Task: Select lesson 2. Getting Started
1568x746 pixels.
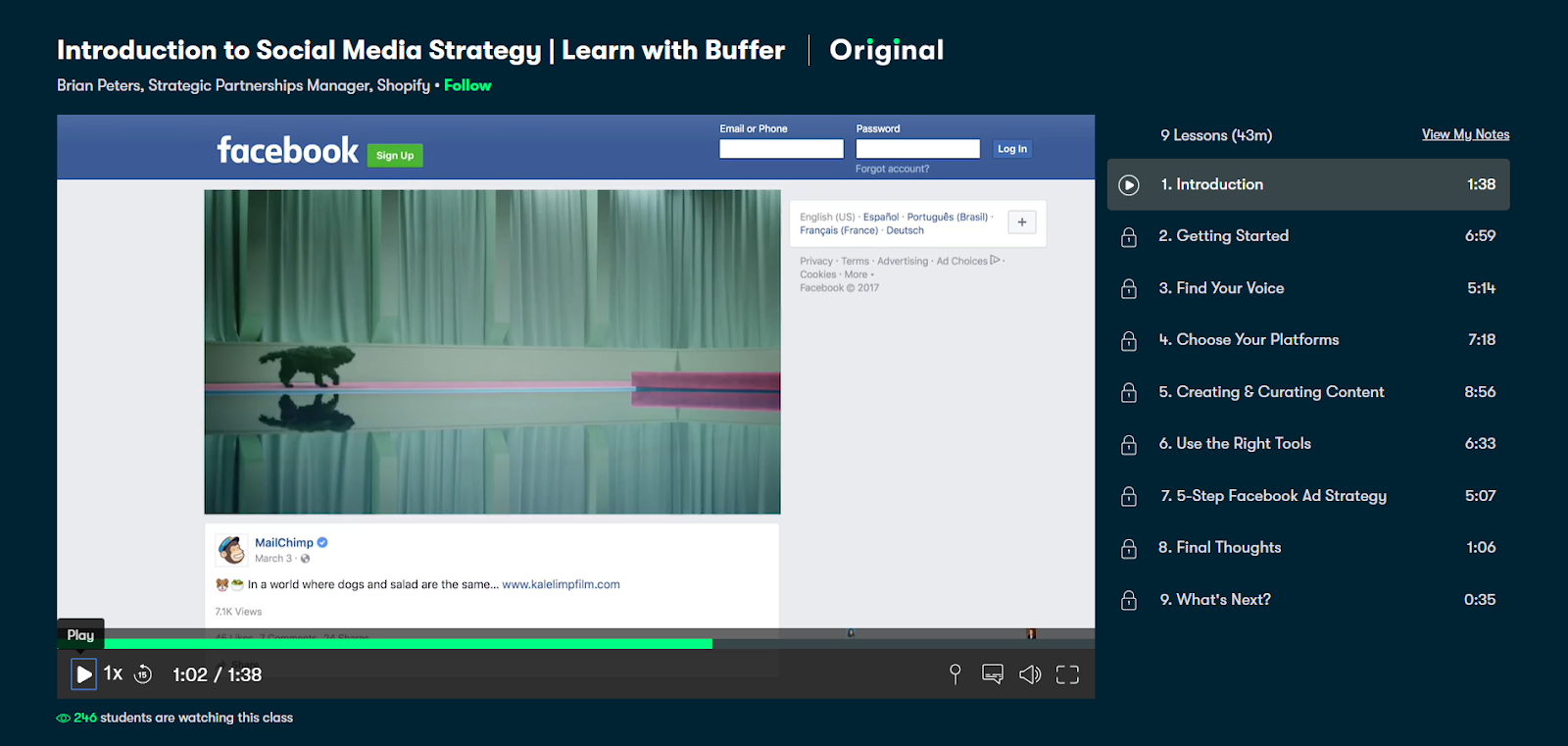Action: [x=1308, y=236]
